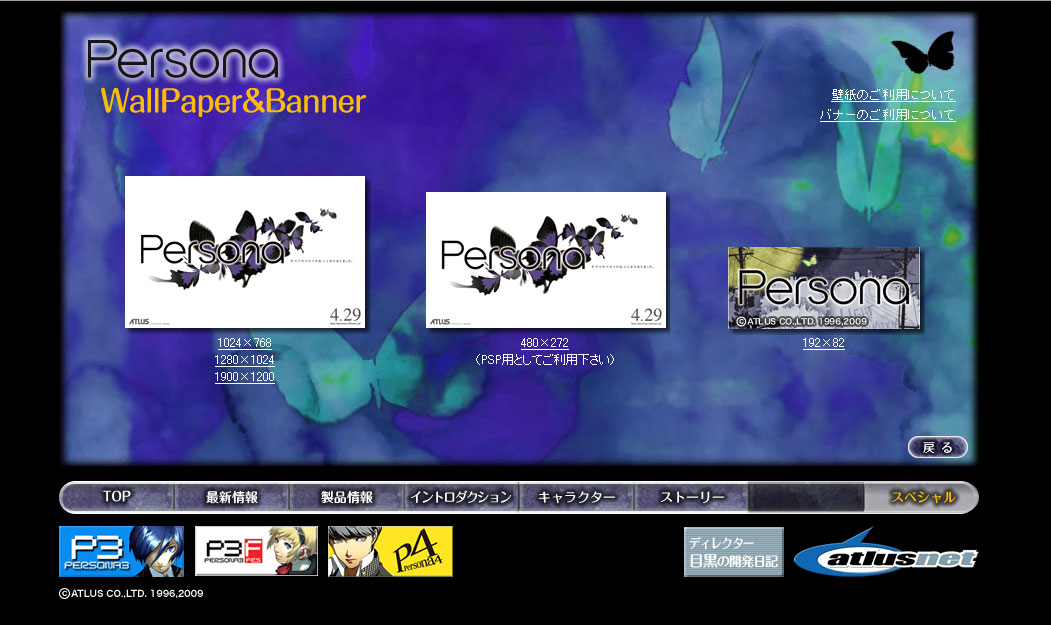Open the Persona 3 banner
Screen dimensions: 1051x625
tap(121, 552)
